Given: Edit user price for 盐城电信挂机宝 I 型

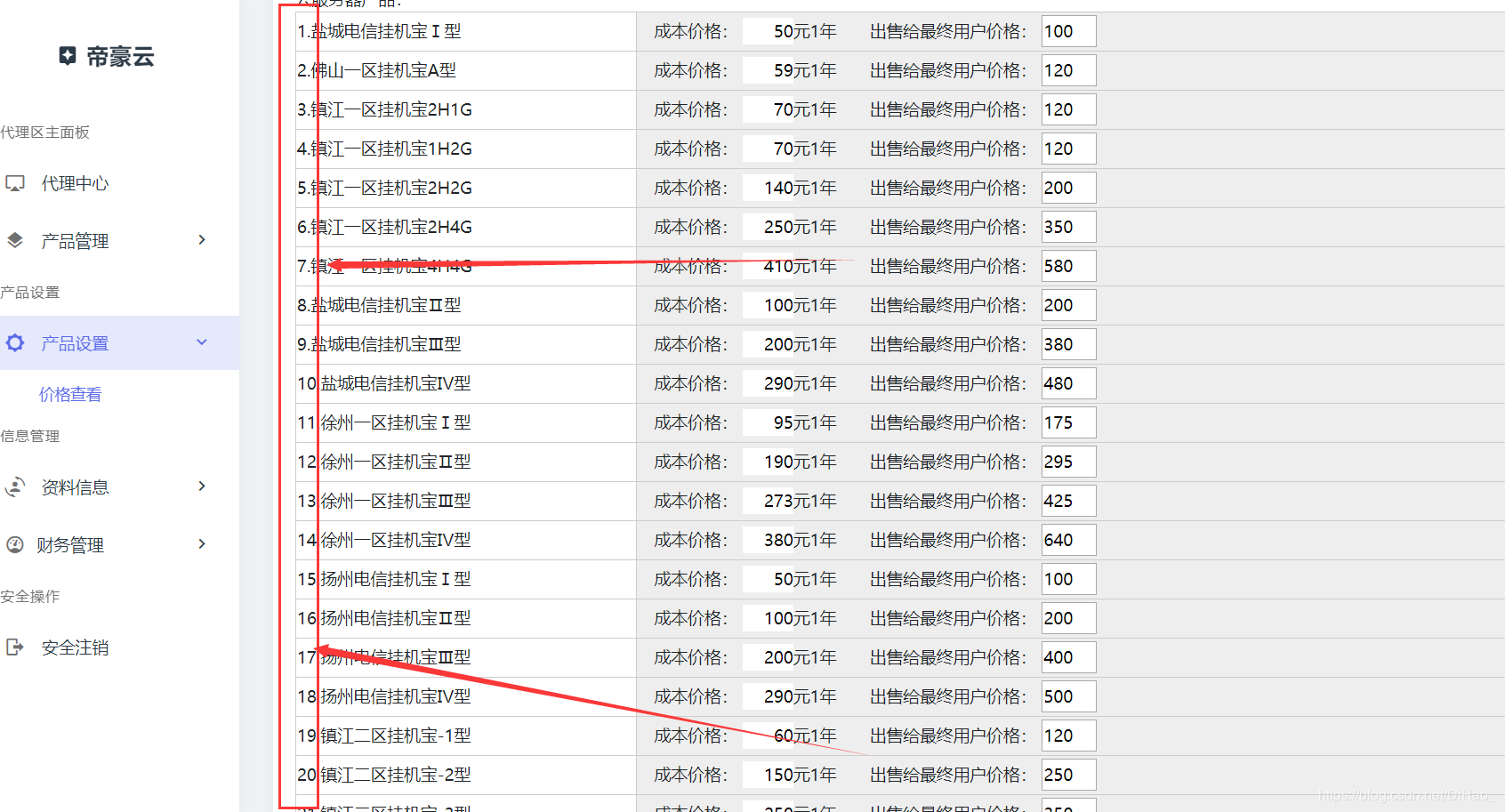Looking at the screenshot, I should (1068, 31).
